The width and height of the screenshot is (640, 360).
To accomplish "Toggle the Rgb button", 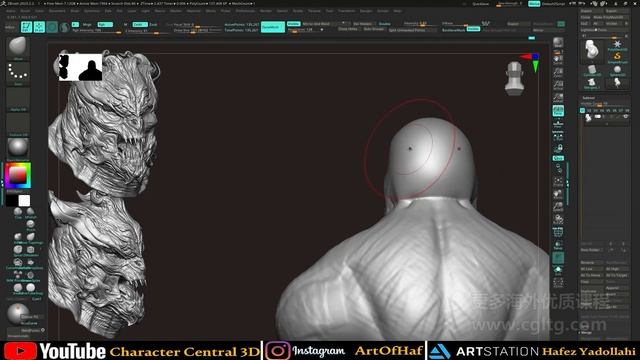I will tap(104, 24).
